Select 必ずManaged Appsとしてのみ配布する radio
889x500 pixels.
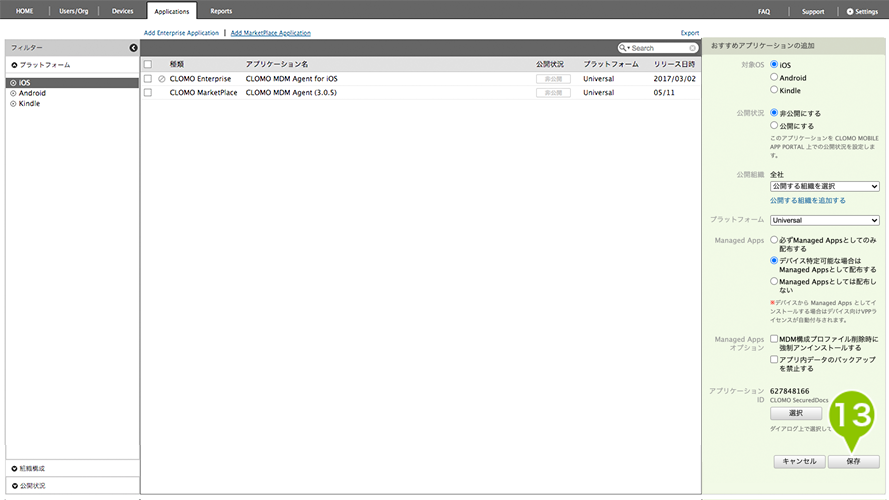(x=774, y=240)
